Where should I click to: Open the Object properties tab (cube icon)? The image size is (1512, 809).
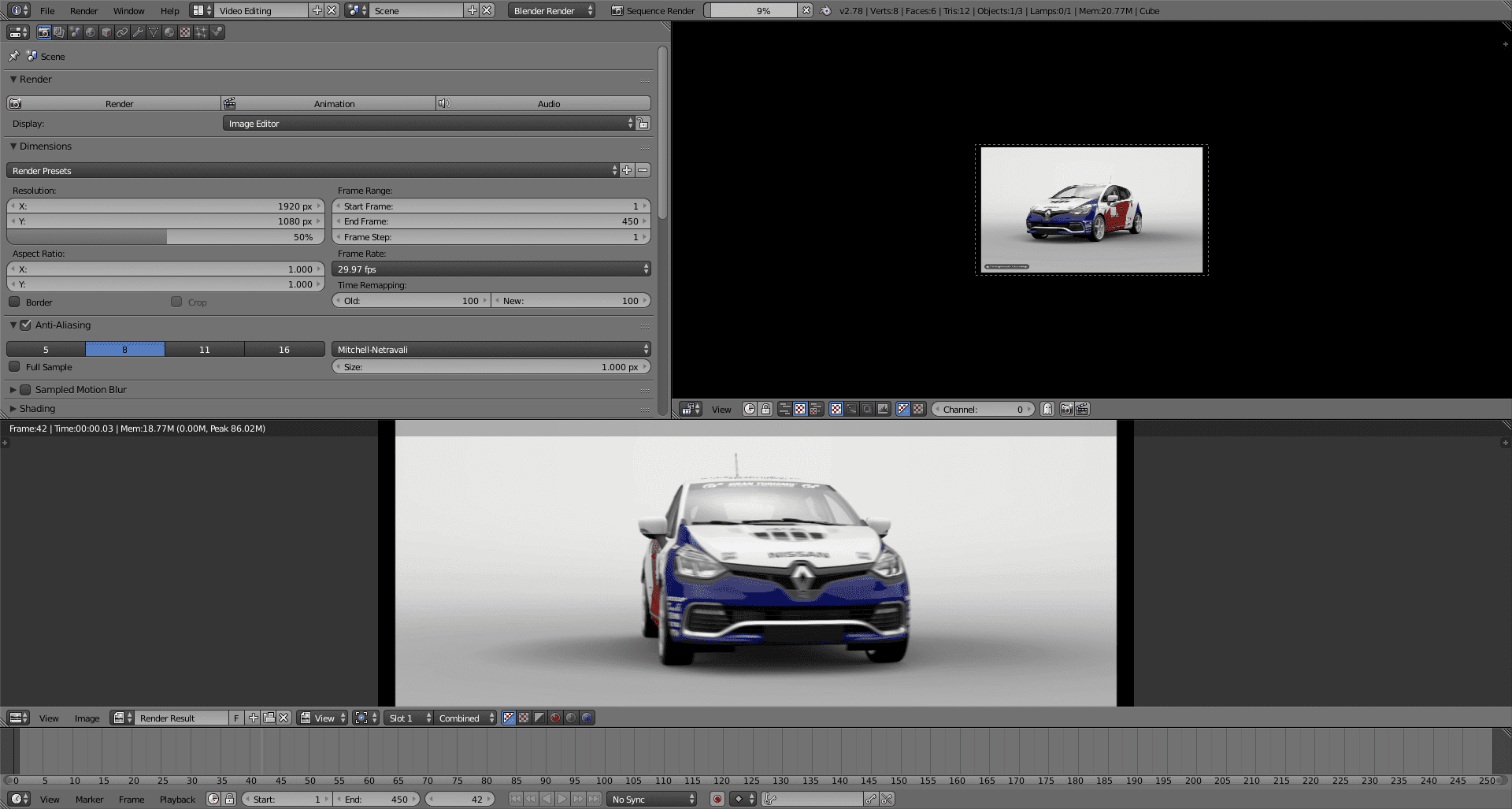coord(106,32)
